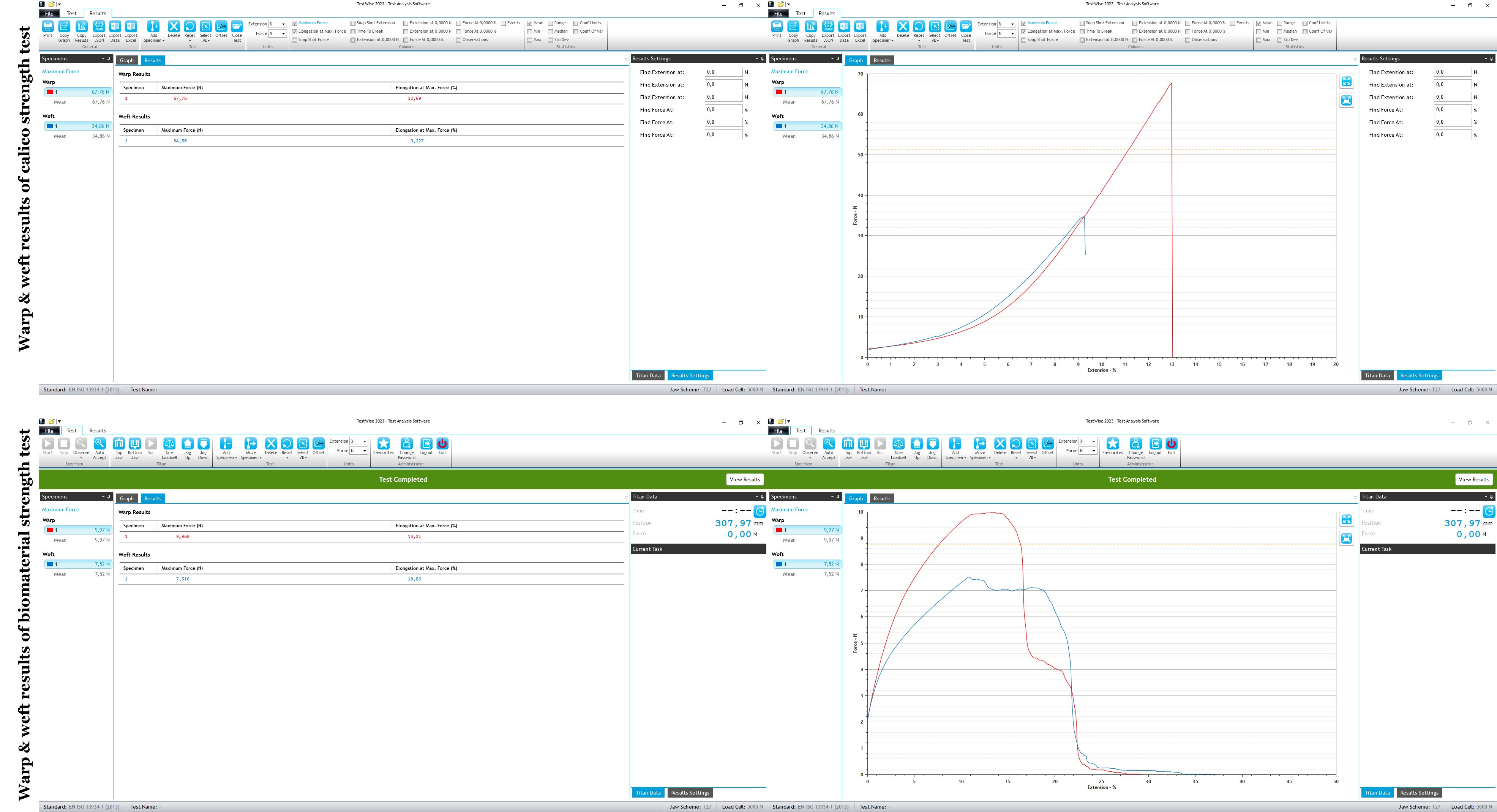Click the upper zoom-fit icon beside calico graph

pos(1347,81)
